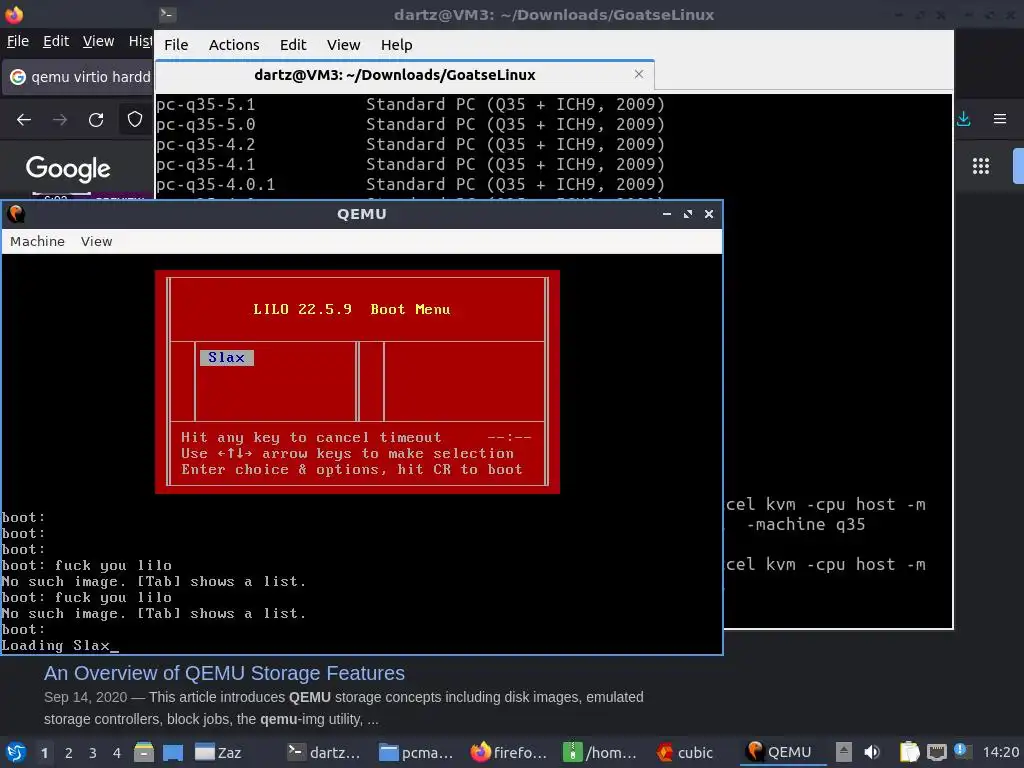Click 'Loading Slax' line in QEMU
This screenshot has width=1024, height=768.
pos(60,645)
